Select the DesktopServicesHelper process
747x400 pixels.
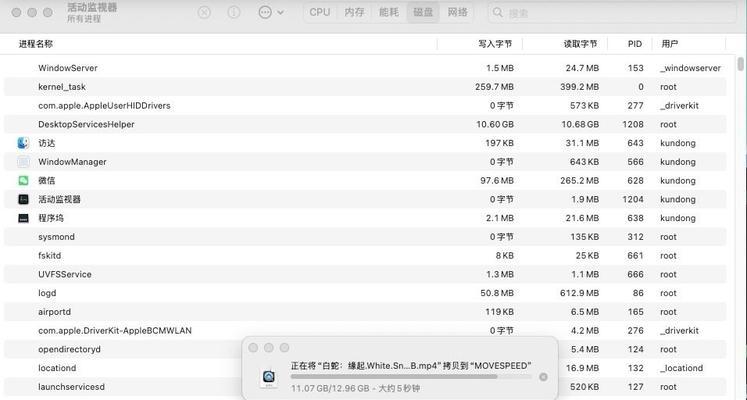pyautogui.click(x=365, y=124)
